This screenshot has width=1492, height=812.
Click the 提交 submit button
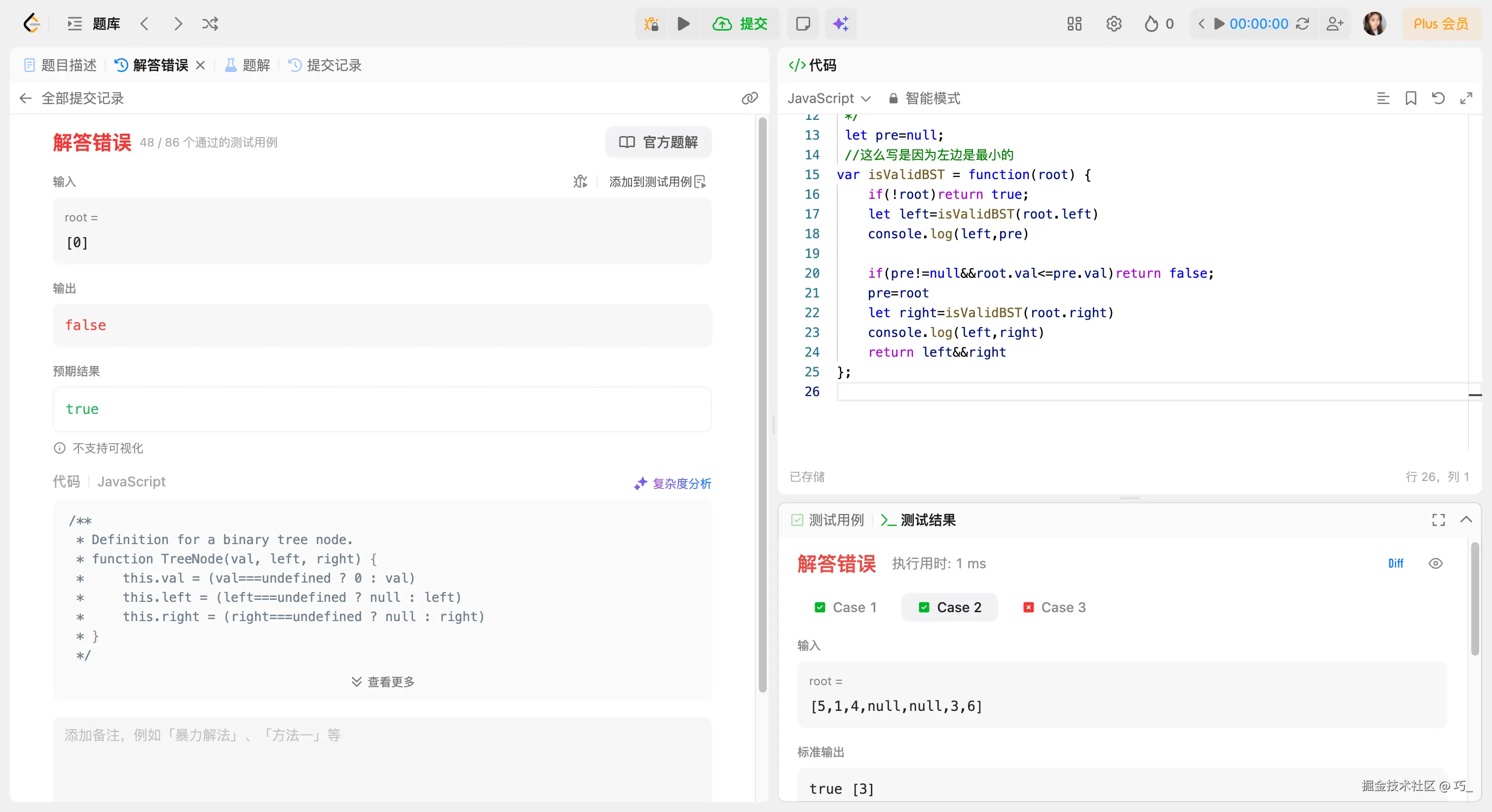click(740, 24)
